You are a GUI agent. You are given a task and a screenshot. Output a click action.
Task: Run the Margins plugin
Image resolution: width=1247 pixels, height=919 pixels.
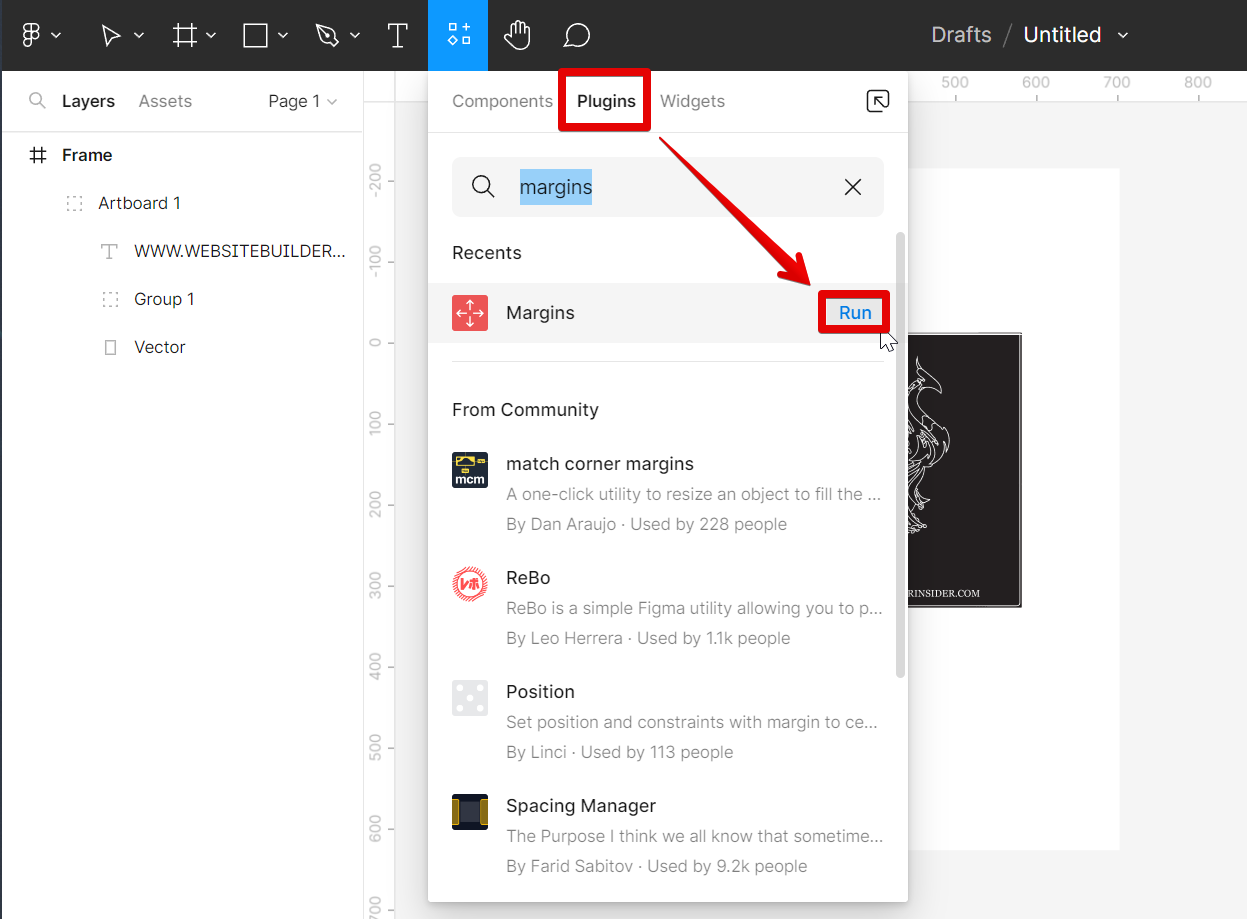pyautogui.click(x=854, y=313)
